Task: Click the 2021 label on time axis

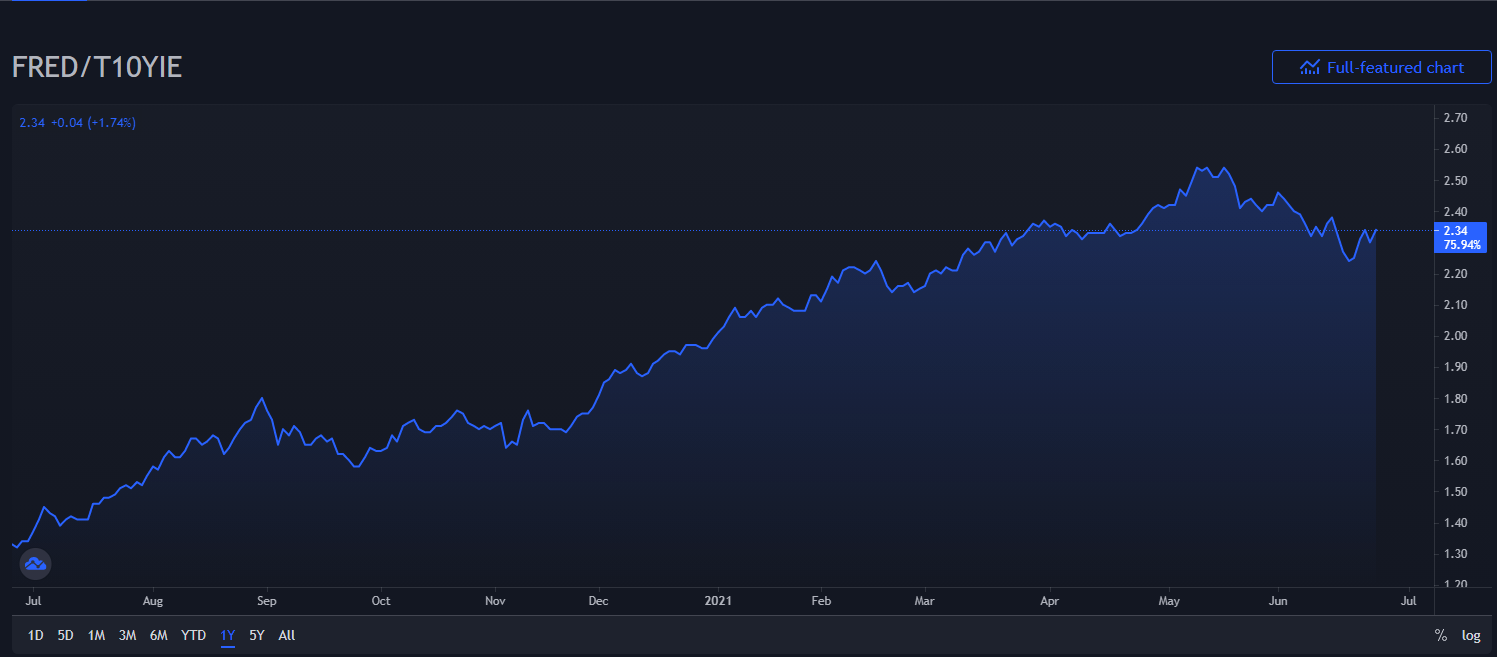Action: click(718, 601)
